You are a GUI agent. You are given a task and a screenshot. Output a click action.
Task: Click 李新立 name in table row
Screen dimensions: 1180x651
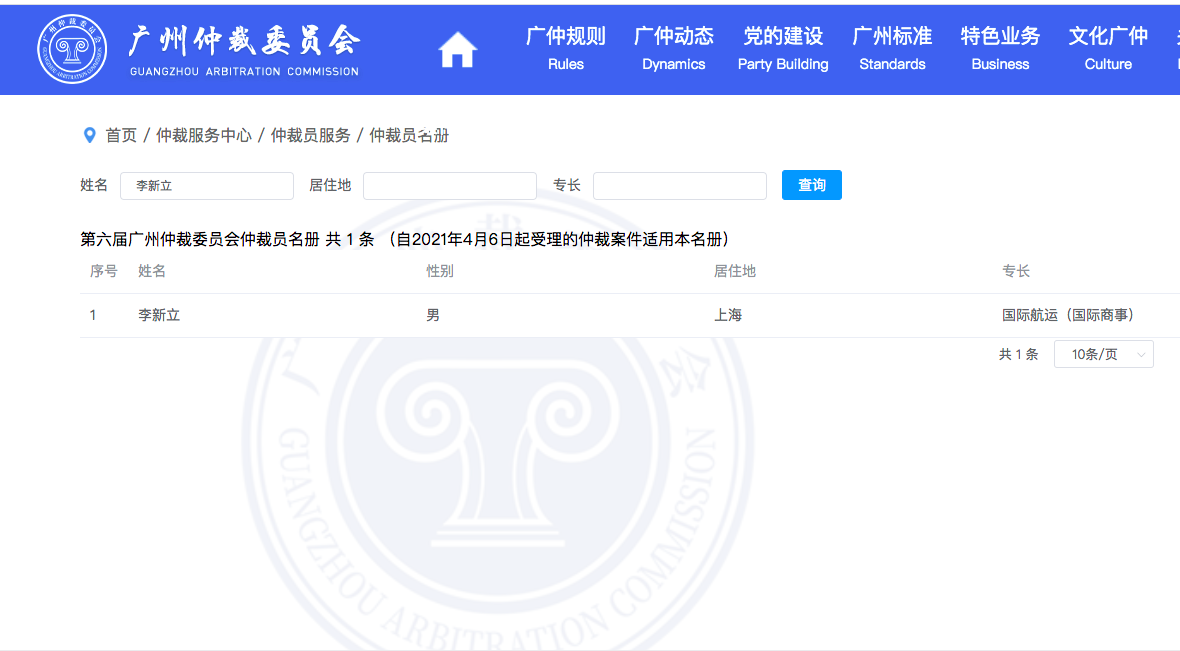point(159,315)
